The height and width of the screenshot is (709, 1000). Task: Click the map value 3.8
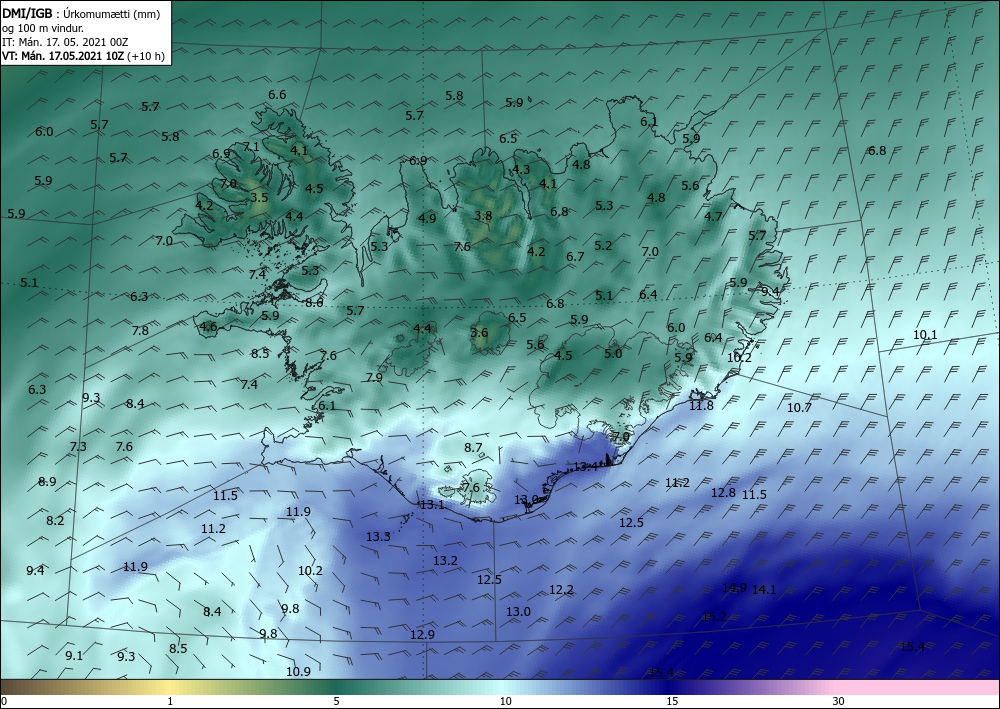[483, 216]
